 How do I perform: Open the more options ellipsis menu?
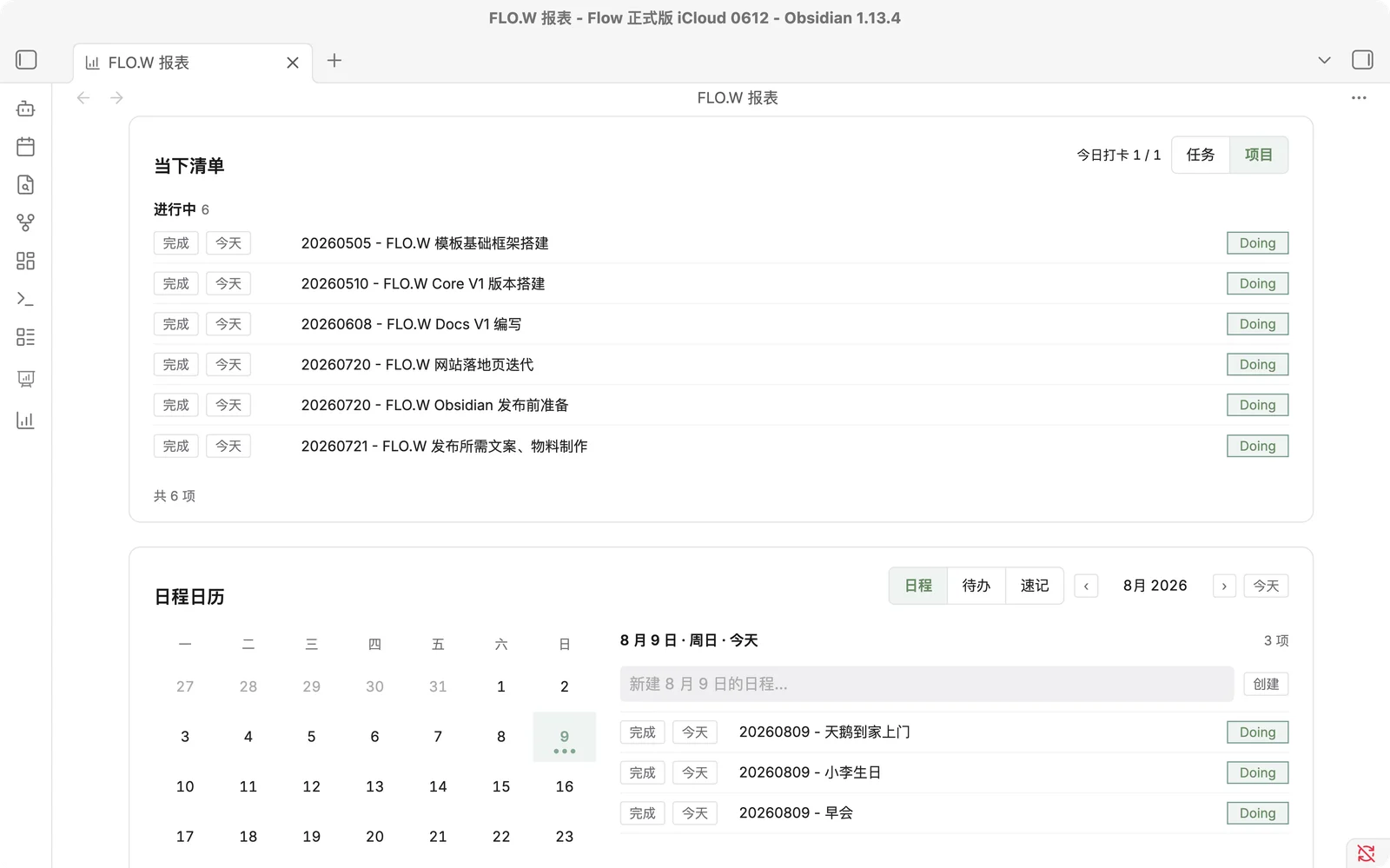[1359, 98]
